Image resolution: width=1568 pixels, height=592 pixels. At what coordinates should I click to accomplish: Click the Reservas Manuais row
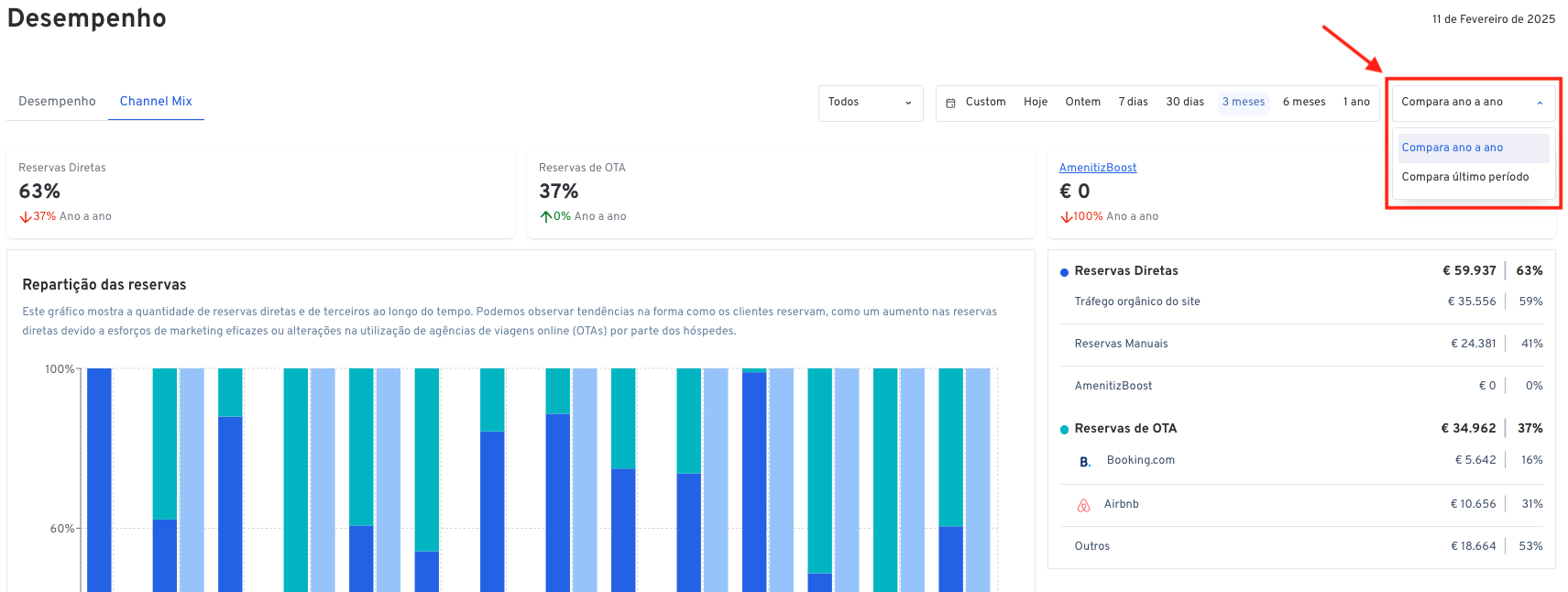(1301, 344)
